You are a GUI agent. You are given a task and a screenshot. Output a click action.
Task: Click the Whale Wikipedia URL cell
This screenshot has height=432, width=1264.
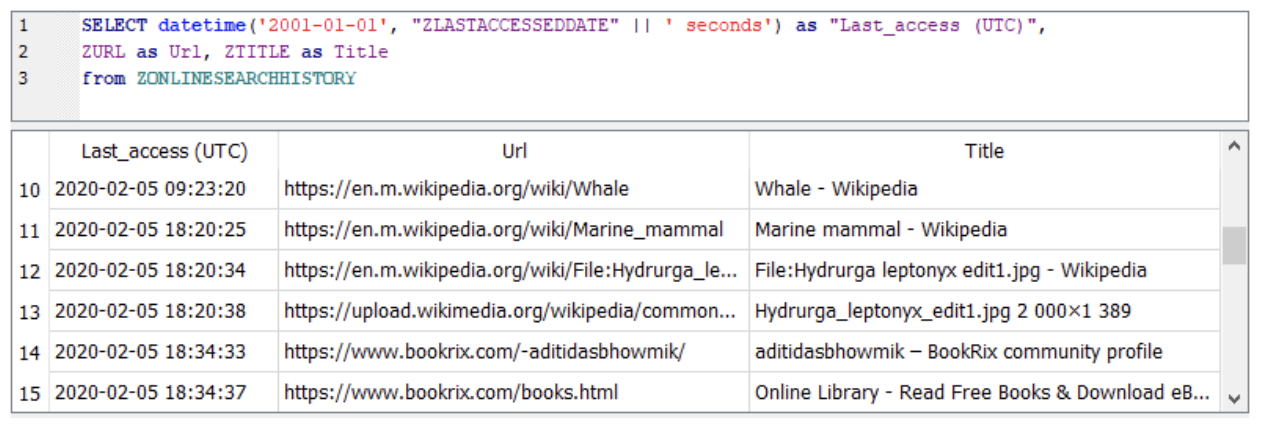[514, 188]
